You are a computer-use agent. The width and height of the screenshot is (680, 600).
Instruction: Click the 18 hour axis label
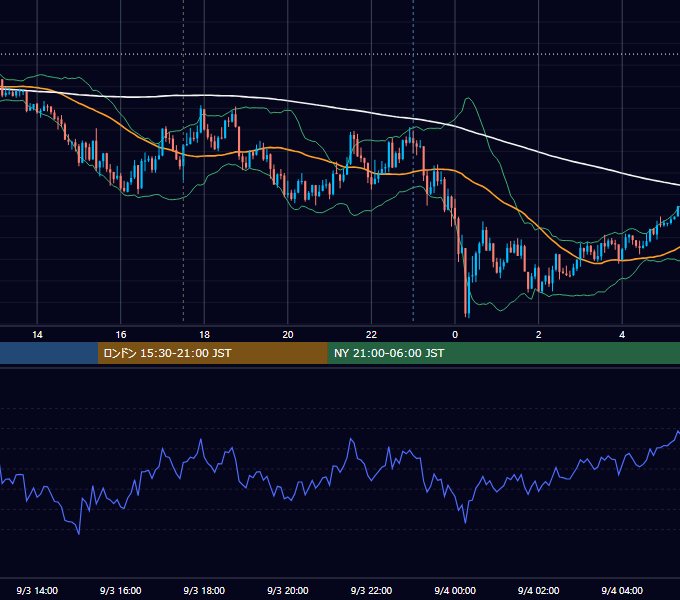coord(204,335)
